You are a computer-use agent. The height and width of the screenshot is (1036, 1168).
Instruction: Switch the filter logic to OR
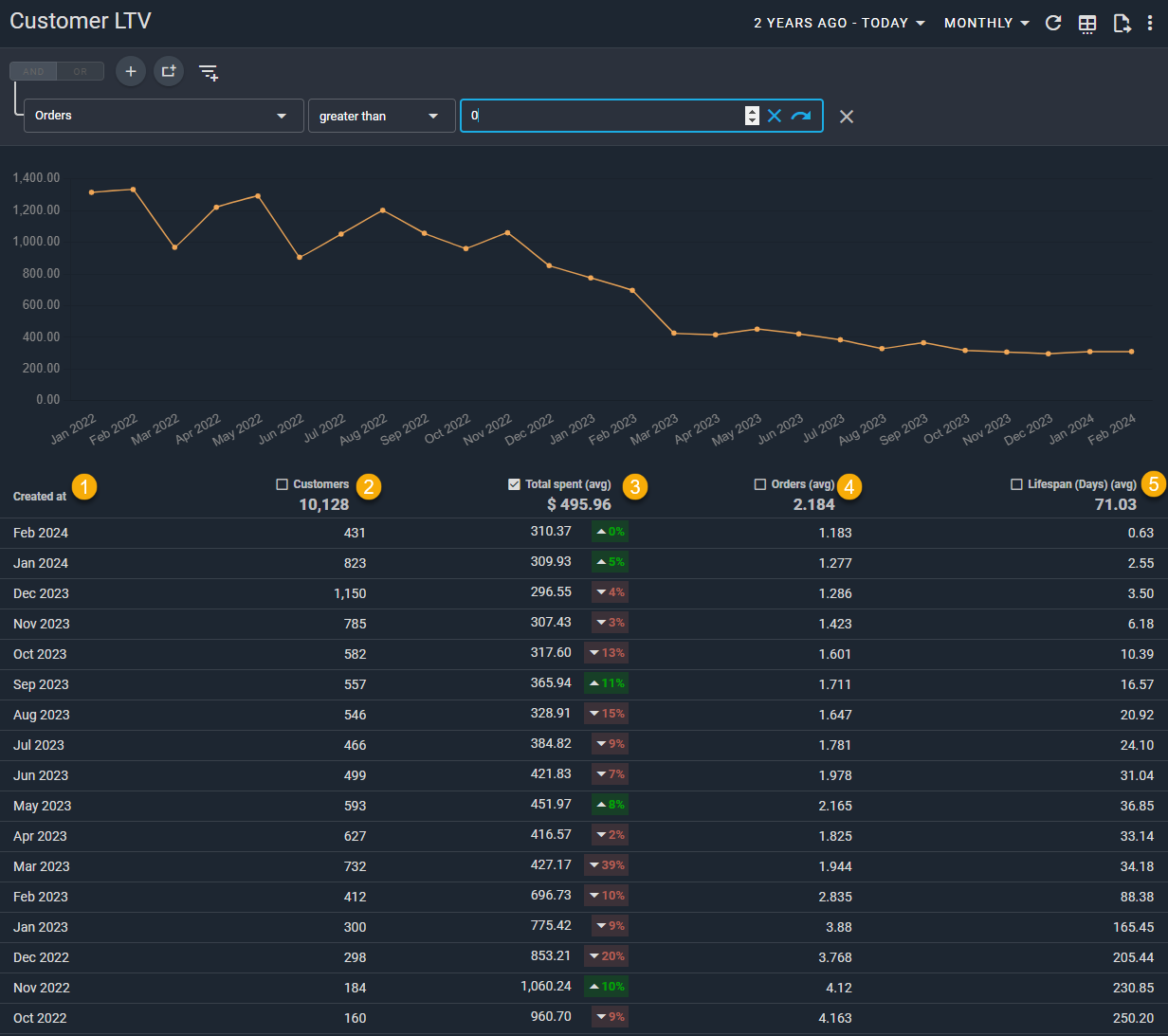(x=81, y=71)
